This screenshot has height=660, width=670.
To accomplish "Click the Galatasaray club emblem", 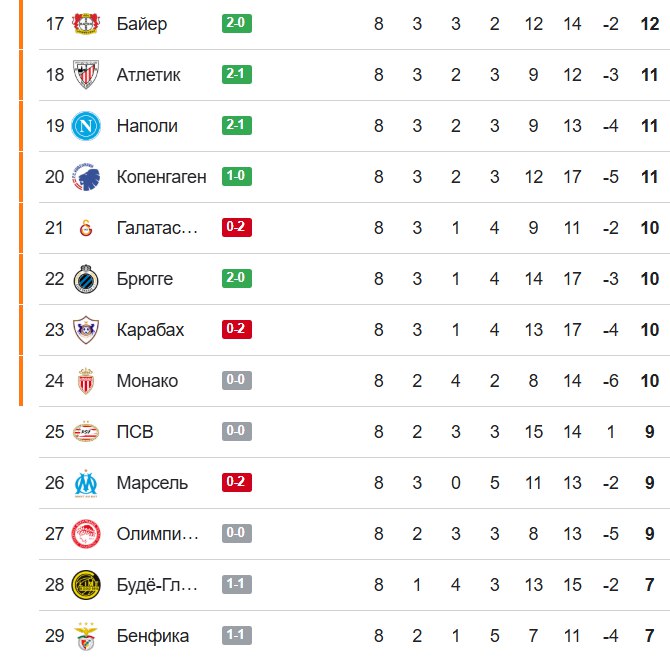I will pyautogui.click(x=86, y=228).
